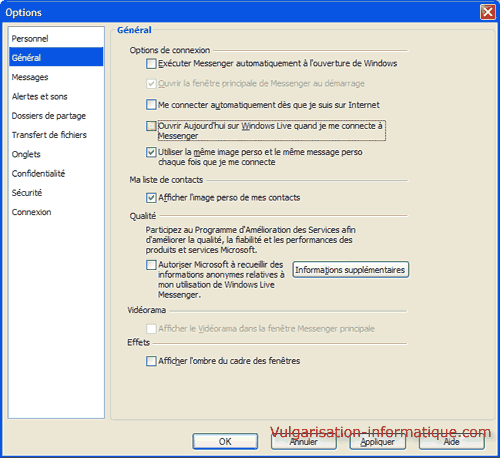
Task: Open the Personnel options category
Action: tap(56, 39)
